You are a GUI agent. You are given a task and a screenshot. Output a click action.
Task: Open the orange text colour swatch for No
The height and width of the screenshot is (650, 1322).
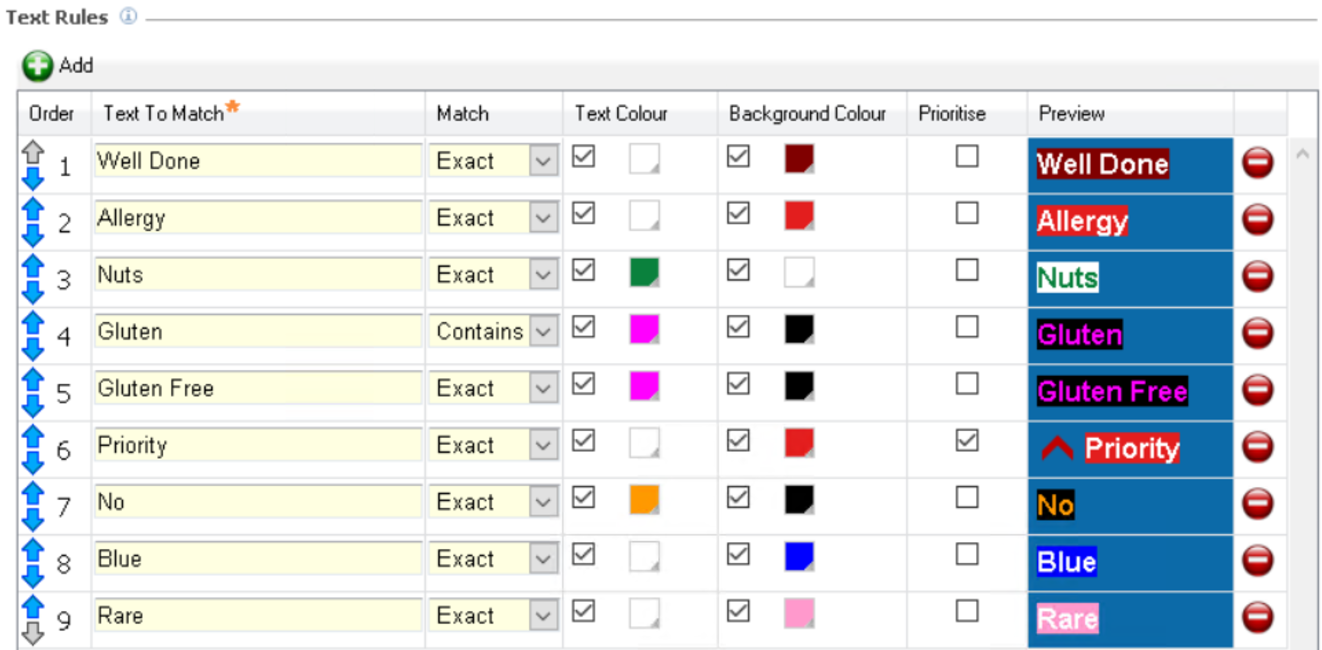pos(644,500)
